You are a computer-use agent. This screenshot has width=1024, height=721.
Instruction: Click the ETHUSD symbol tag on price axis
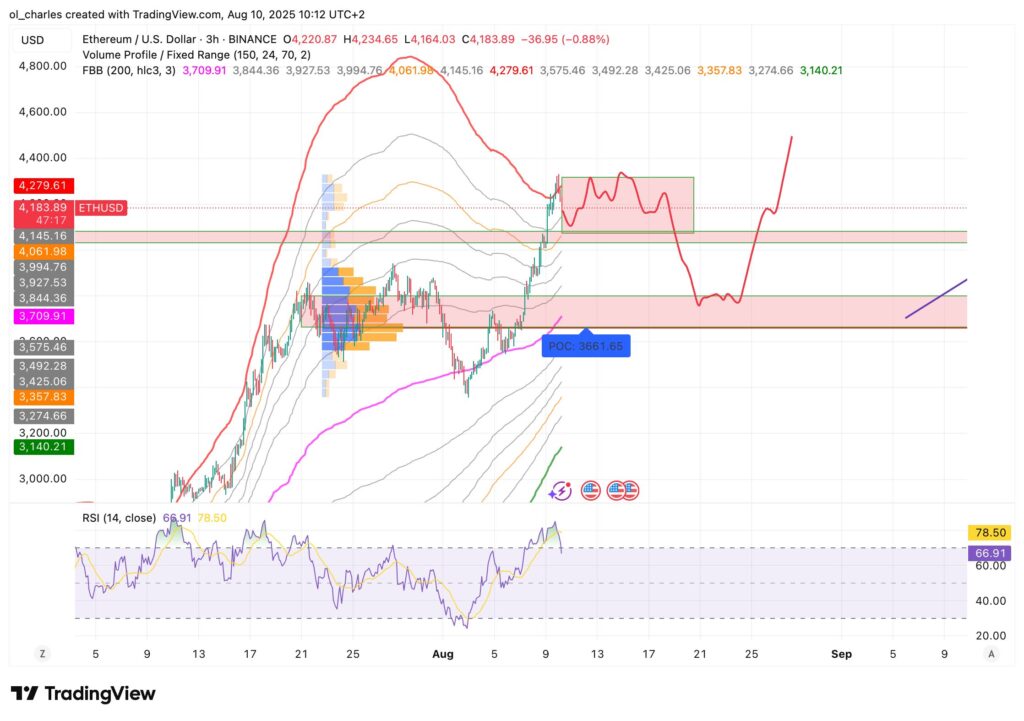[x=102, y=208]
